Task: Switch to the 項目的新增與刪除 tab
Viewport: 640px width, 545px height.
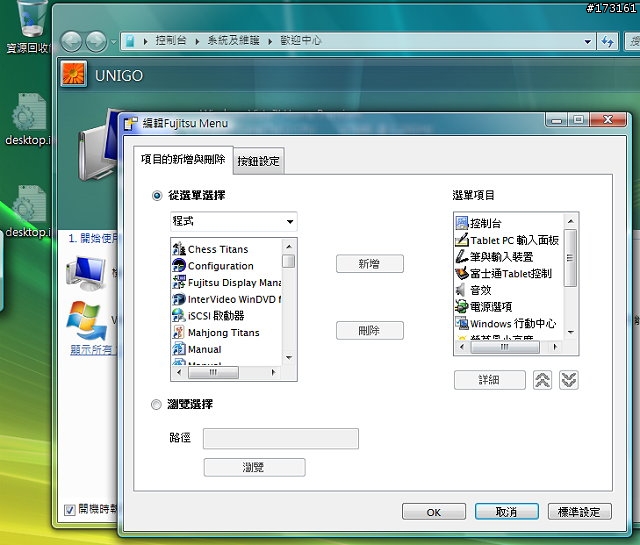Action: (183, 159)
